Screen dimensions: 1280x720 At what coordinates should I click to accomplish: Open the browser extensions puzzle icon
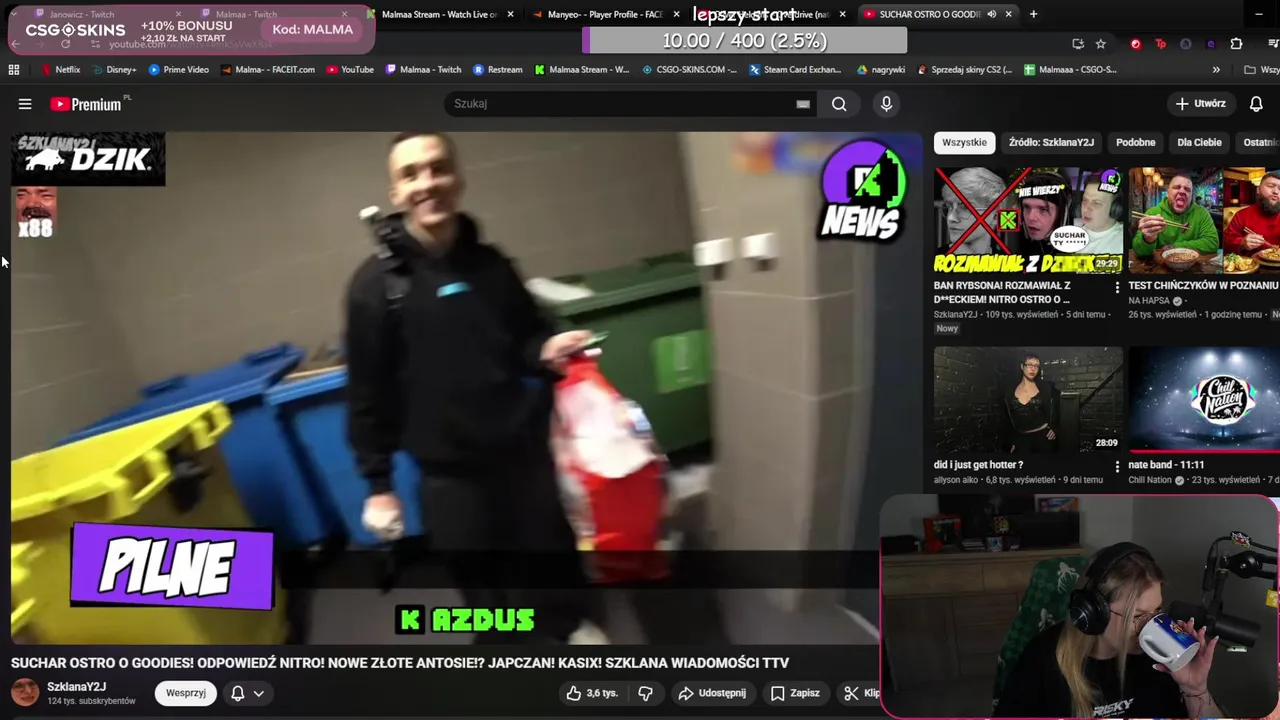1236,44
